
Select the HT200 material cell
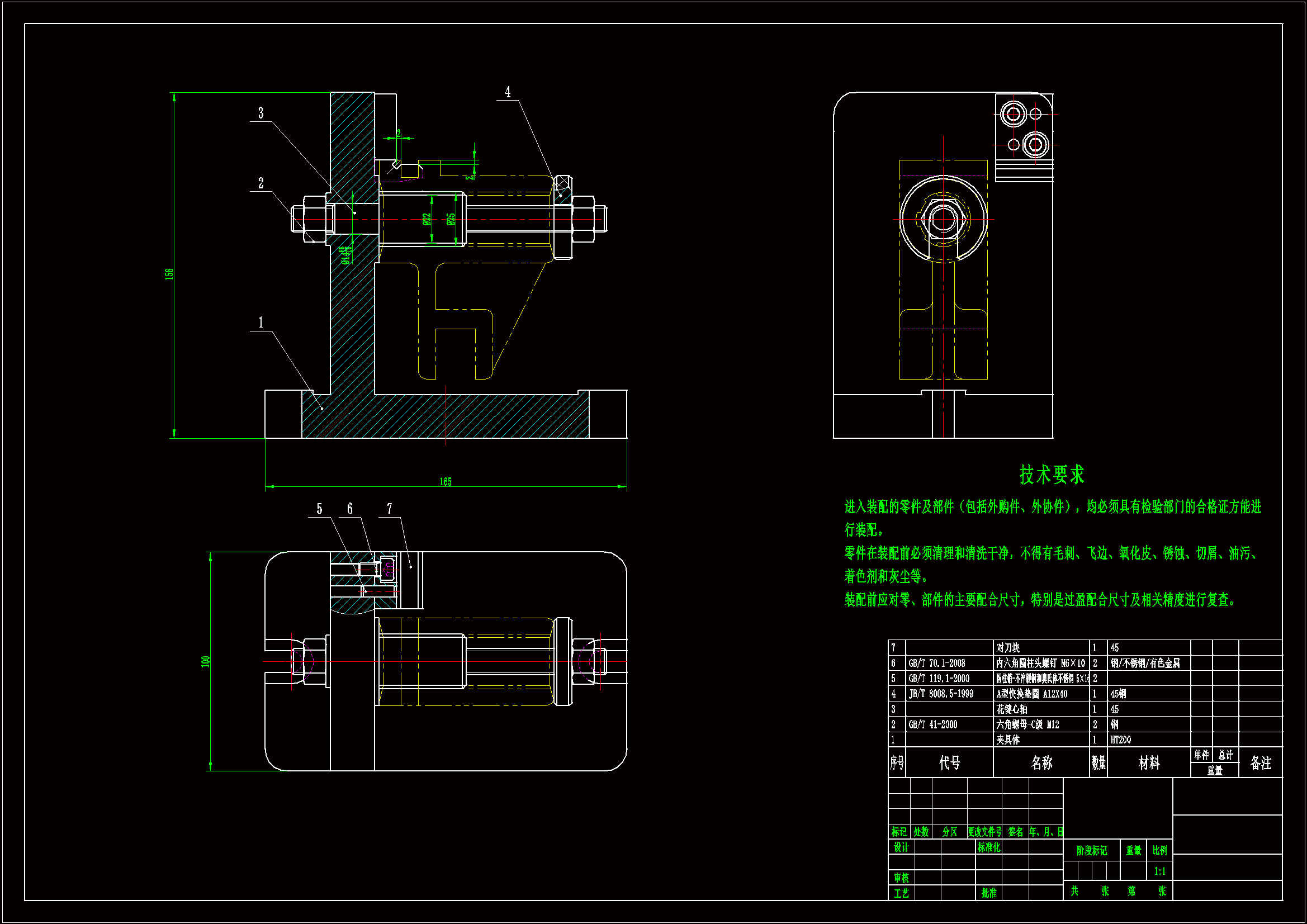[x=1120, y=740]
